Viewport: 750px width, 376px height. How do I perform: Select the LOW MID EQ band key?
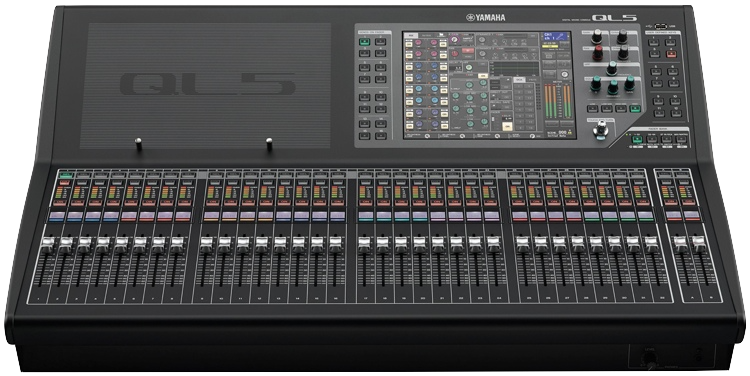coord(607,109)
